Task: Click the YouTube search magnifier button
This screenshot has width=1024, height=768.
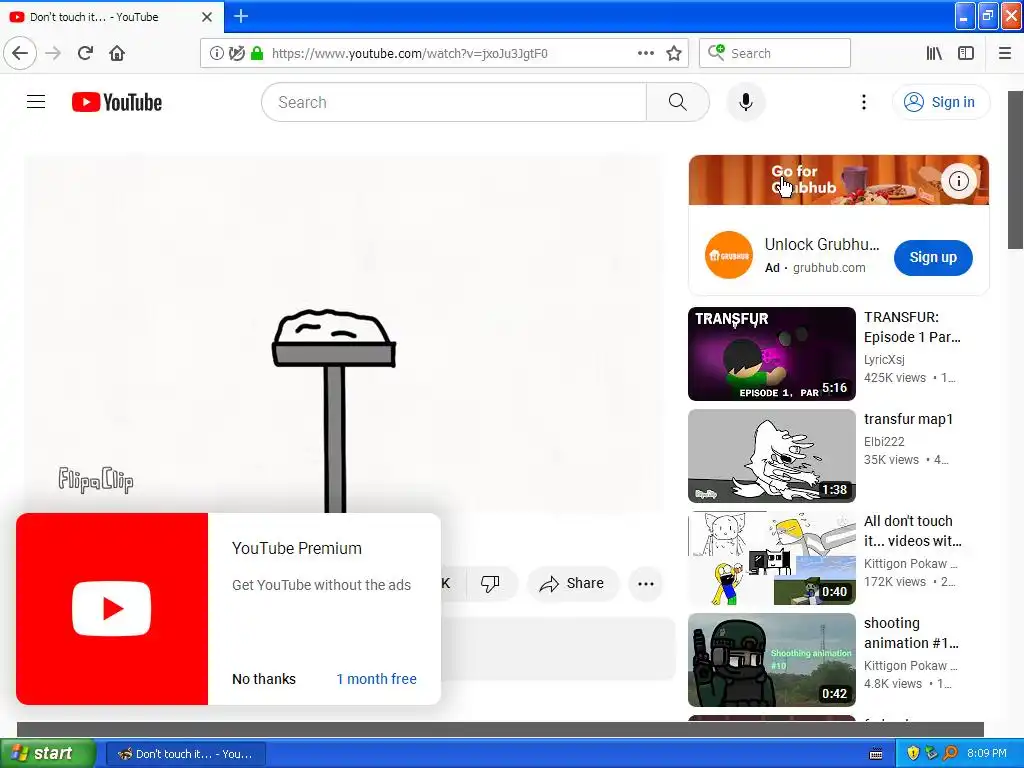Action: coord(677,102)
